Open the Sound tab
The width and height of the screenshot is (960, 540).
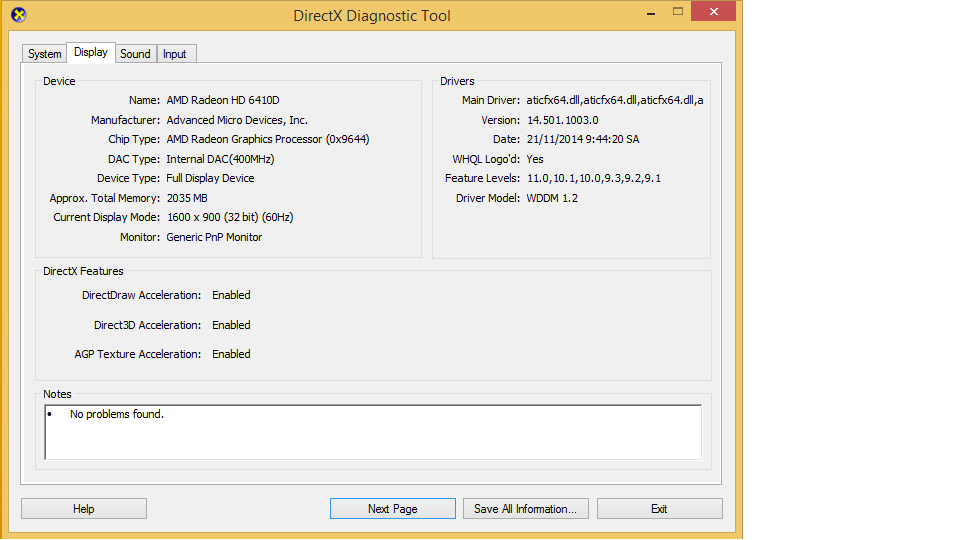pyautogui.click(x=135, y=54)
